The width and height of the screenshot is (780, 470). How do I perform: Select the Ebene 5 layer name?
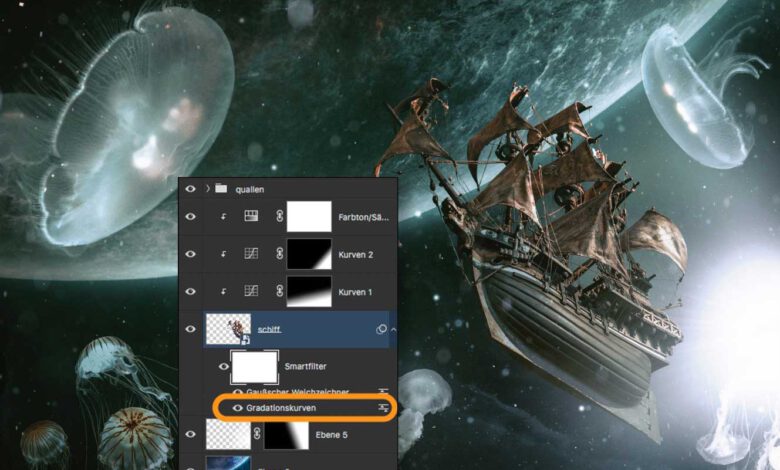point(332,435)
